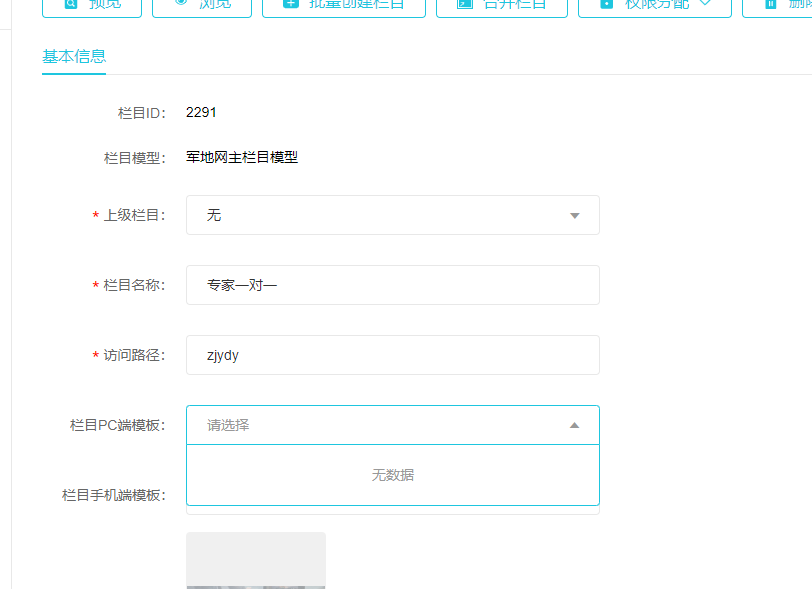812x589 pixels.
Task: Click the 合并栏目 button
Action: coord(502,6)
